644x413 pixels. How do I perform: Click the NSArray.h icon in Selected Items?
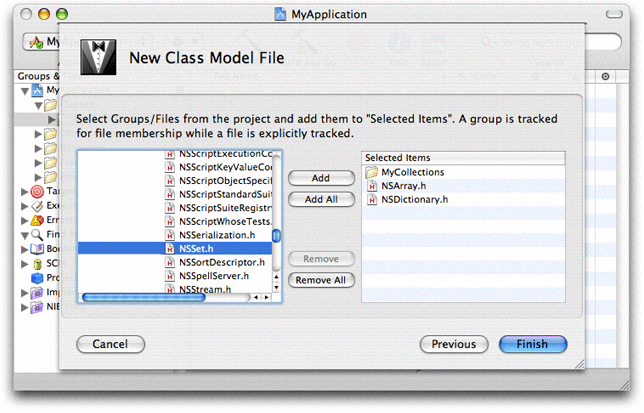point(371,186)
